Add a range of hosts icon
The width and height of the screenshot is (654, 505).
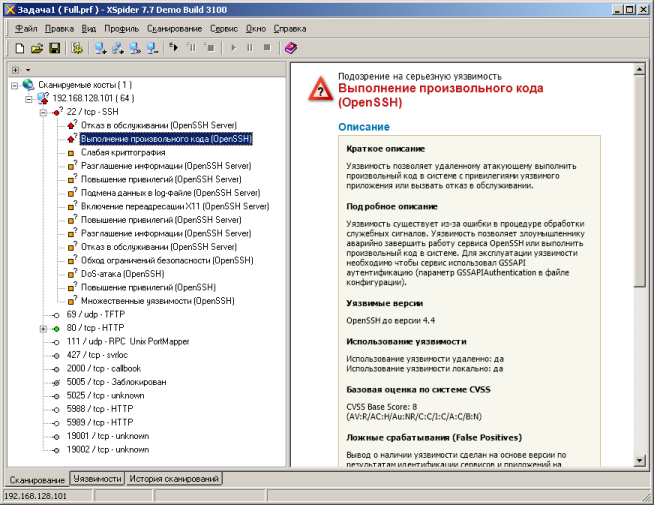118,48
